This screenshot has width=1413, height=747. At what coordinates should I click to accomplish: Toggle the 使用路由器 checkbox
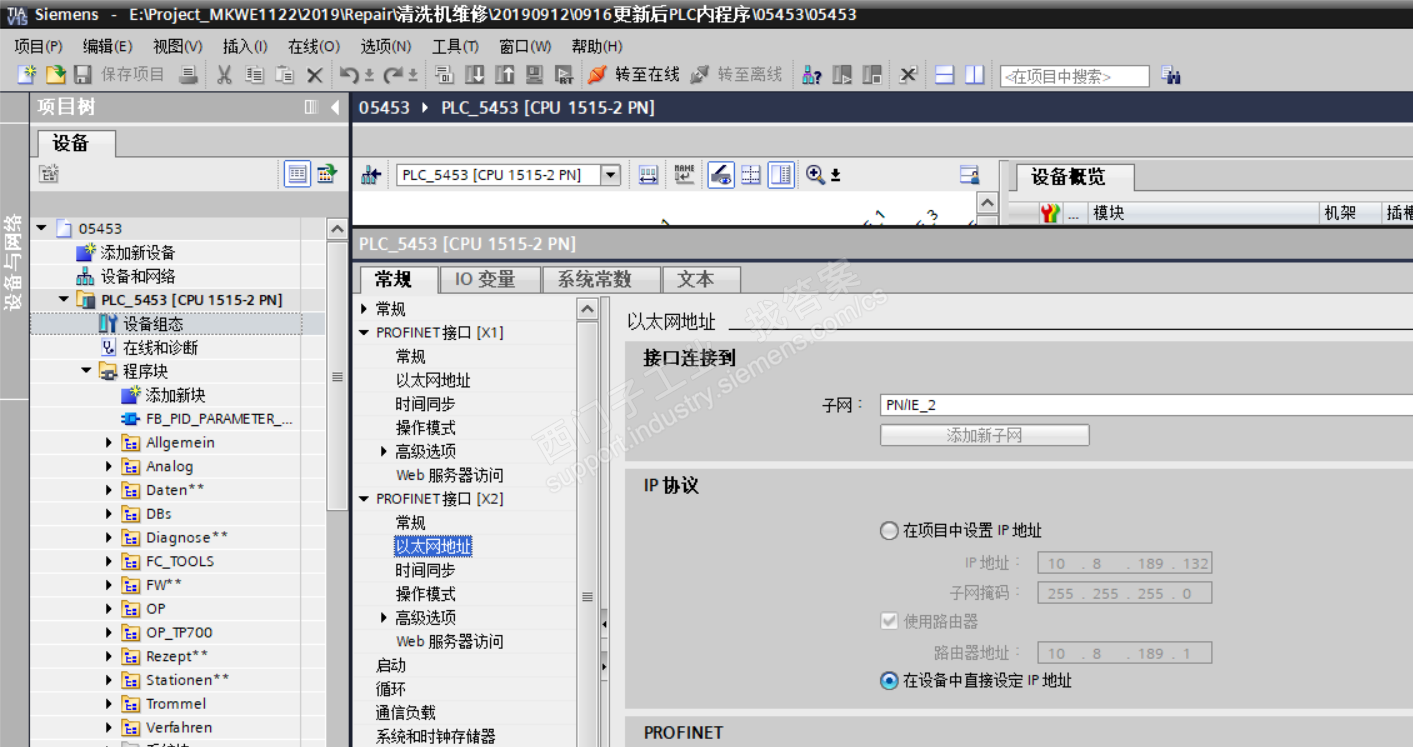[889, 621]
